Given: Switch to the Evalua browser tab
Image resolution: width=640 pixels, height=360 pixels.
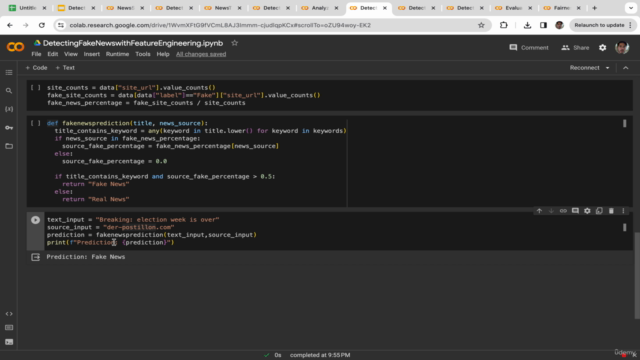Looking at the screenshot, I should (513, 8).
